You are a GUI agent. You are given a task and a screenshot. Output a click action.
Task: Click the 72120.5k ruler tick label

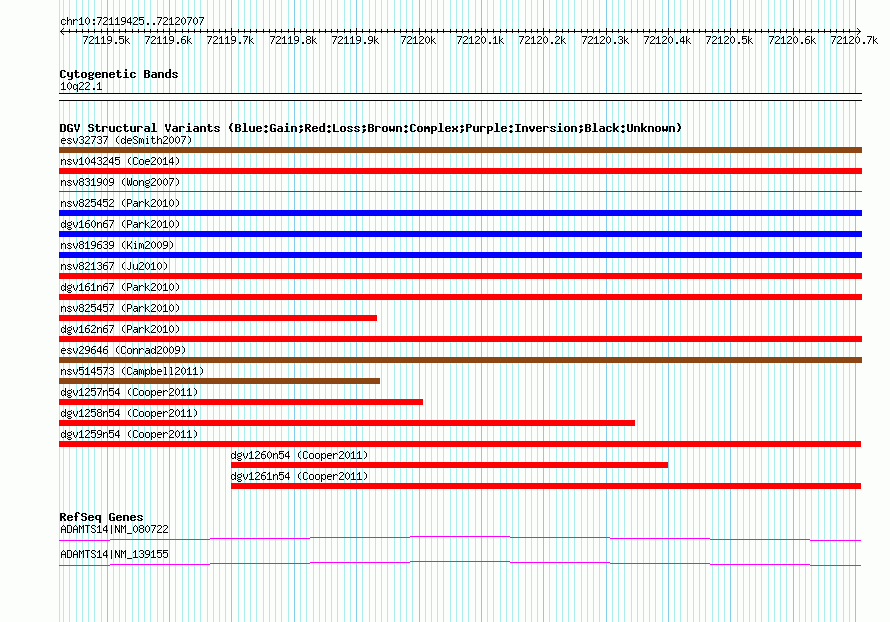coord(729,40)
